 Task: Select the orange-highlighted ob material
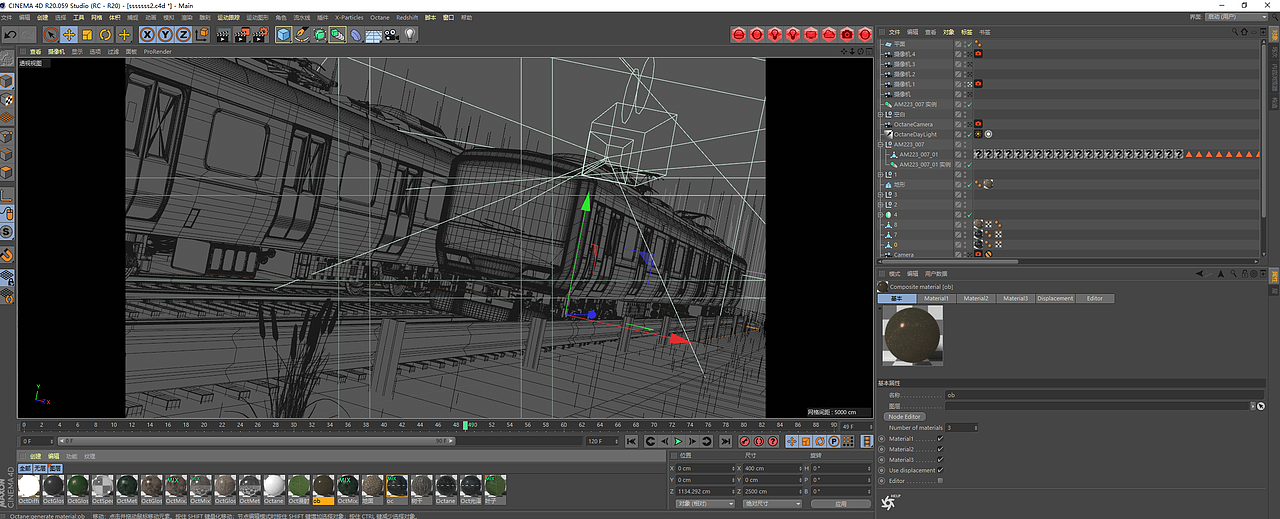(322, 488)
